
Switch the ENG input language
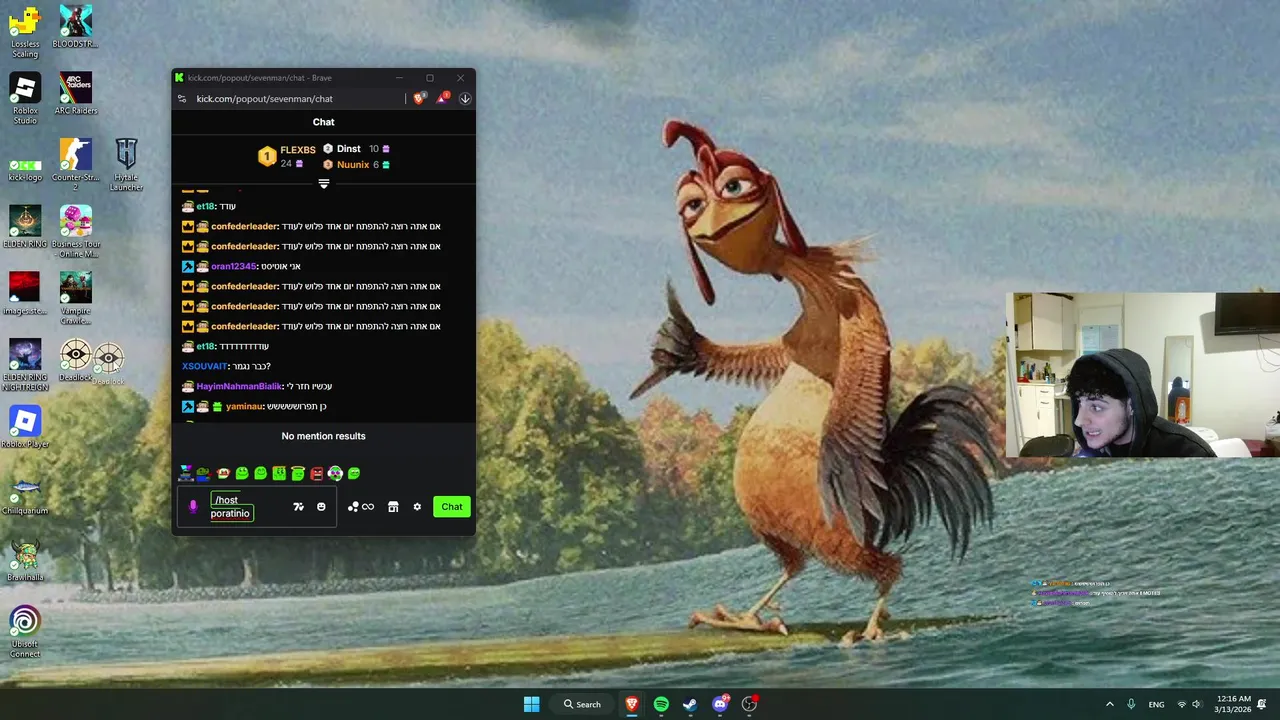pyautogui.click(x=1156, y=704)
